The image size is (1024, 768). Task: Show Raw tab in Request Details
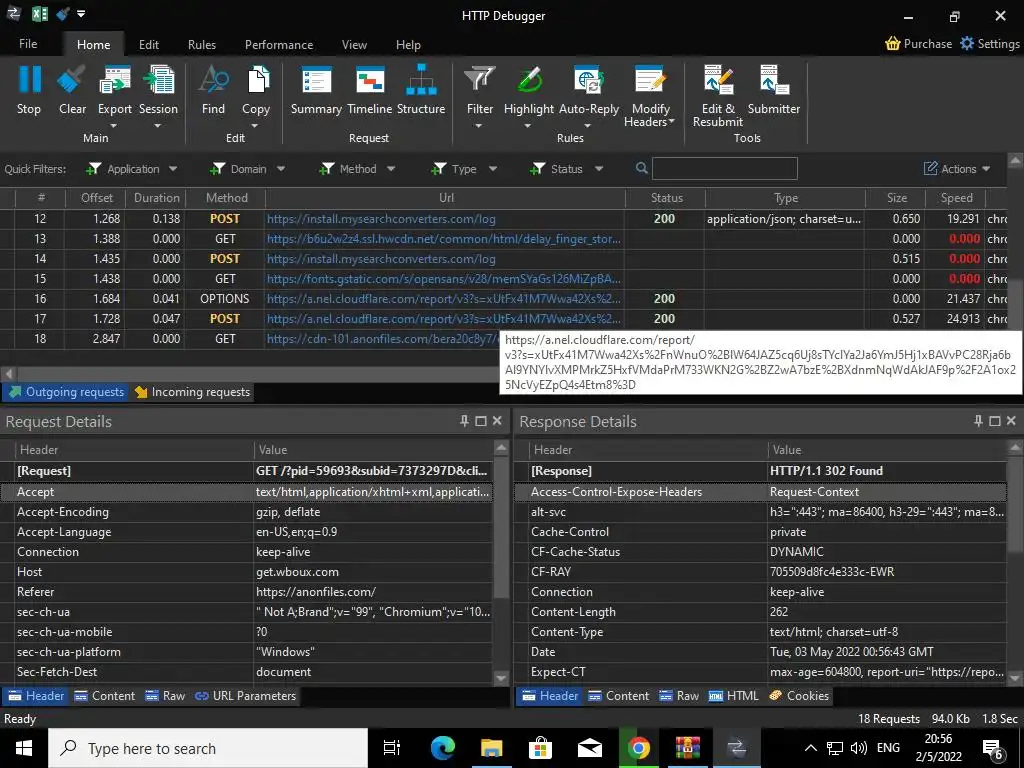pyautogui.click(x=165, y=696)
